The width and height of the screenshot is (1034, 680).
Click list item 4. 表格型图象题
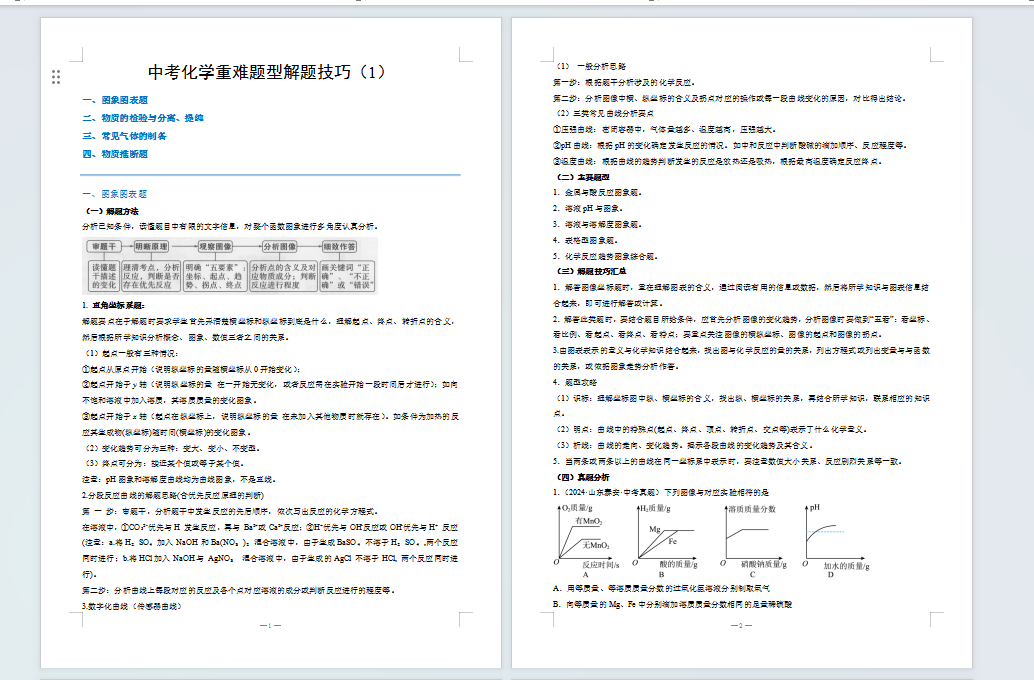[x=586, y=240]
